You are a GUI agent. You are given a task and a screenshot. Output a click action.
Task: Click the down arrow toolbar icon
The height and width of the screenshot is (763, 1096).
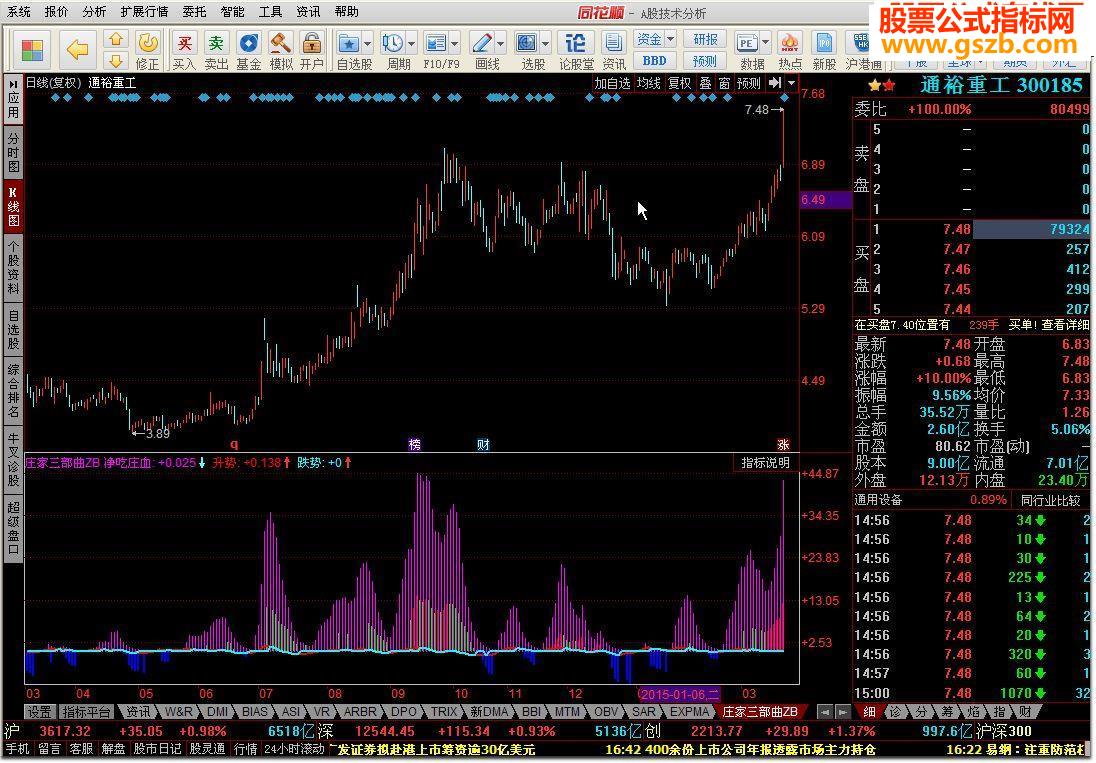click(117, 59)
